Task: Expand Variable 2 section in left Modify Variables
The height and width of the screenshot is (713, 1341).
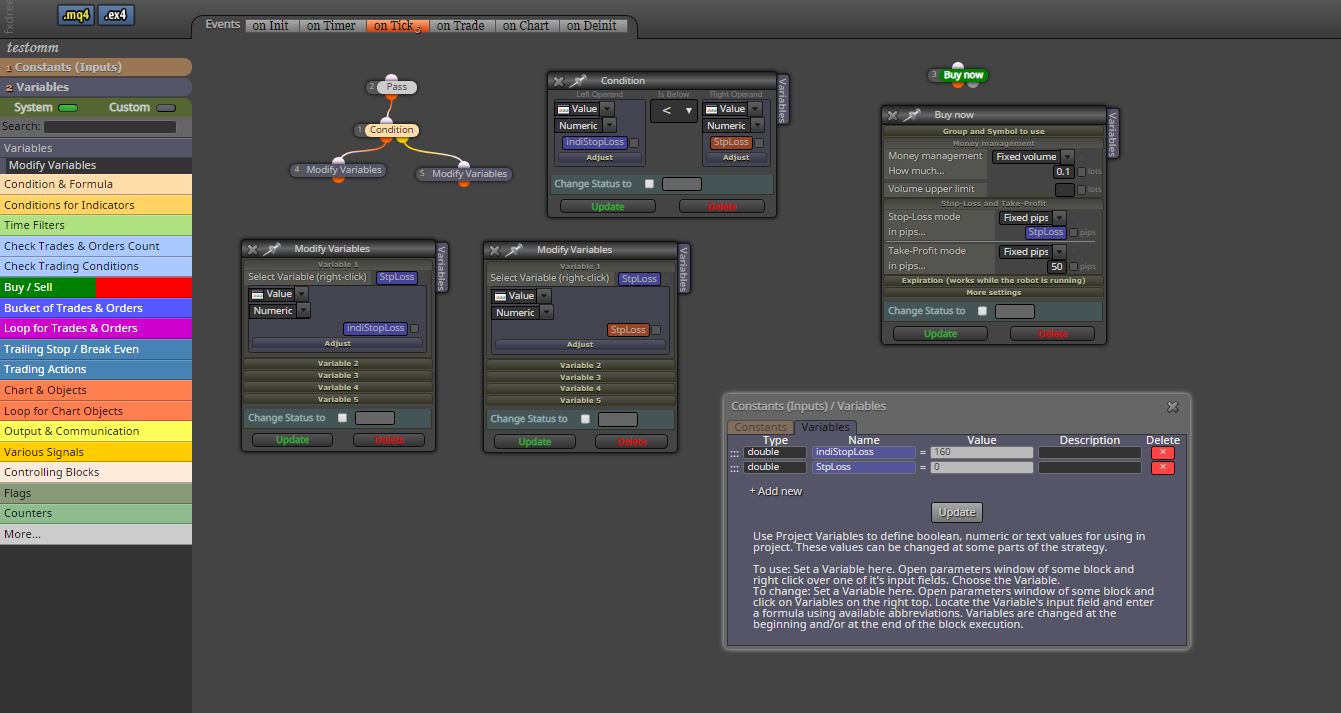Action: [x=338, y=364]
